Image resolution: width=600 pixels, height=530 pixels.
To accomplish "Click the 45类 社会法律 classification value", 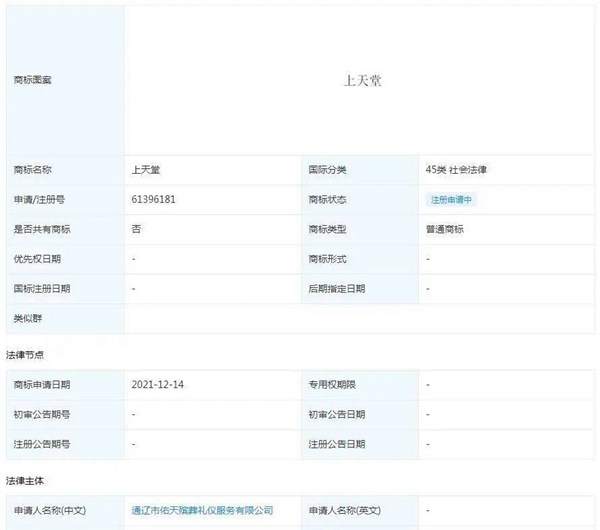I will pos(456,170).
